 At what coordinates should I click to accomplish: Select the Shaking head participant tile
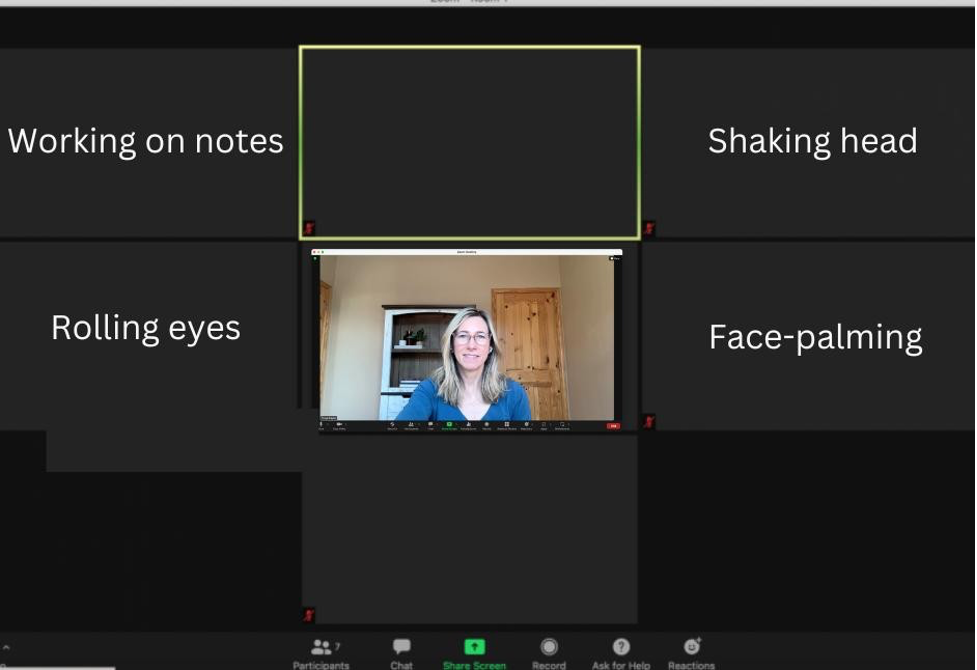[x=808, y=143]
